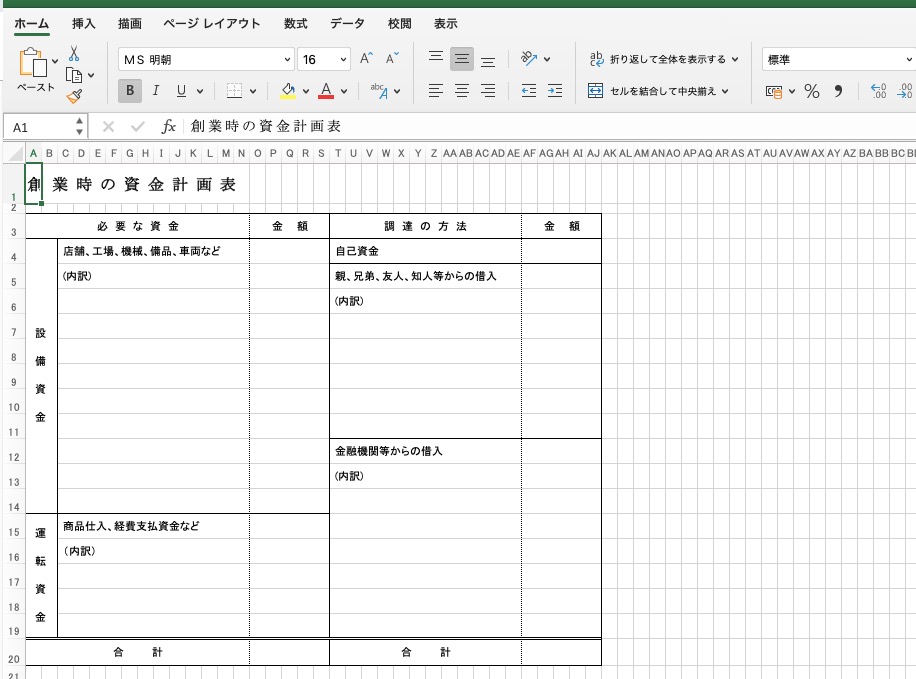The width and height of the screenshot is (916, 679).
Task: Open the font name dropdown
Action: pos(289,59)
